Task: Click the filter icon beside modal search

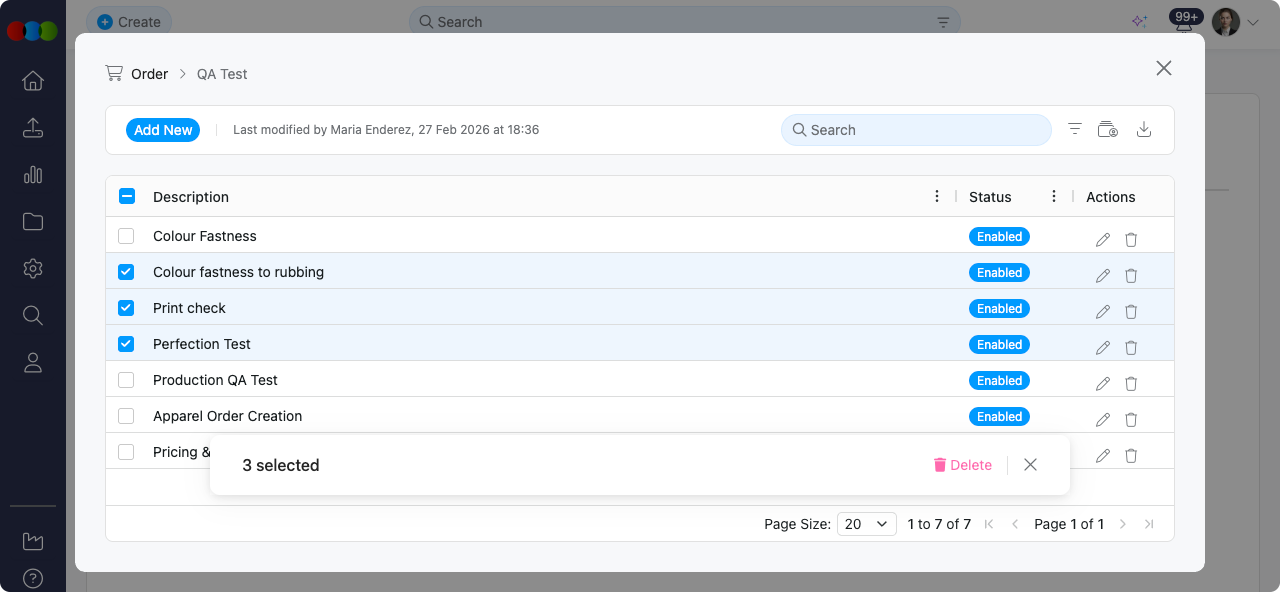Action: 1075,130
